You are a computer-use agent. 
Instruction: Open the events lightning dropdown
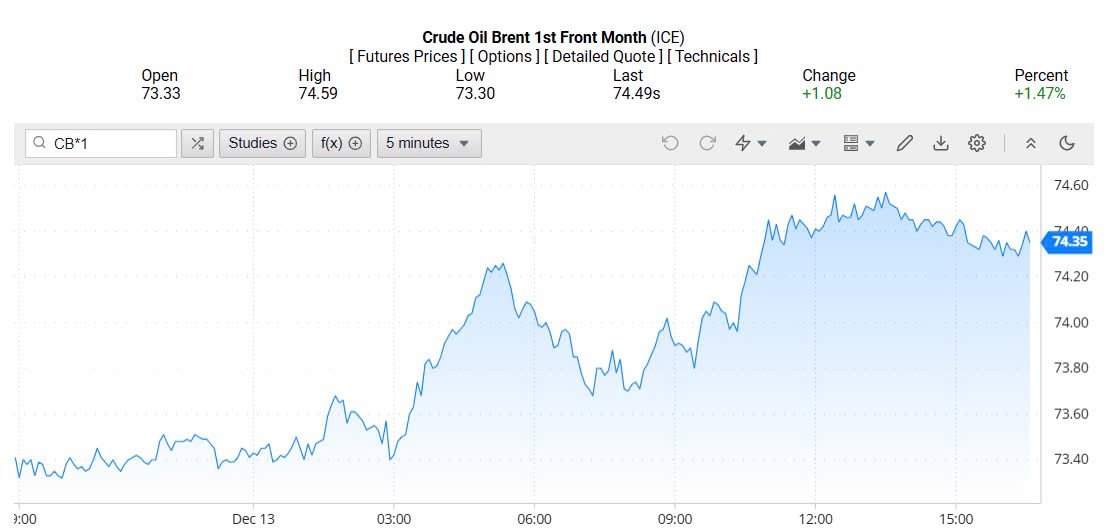pos(750,143)
